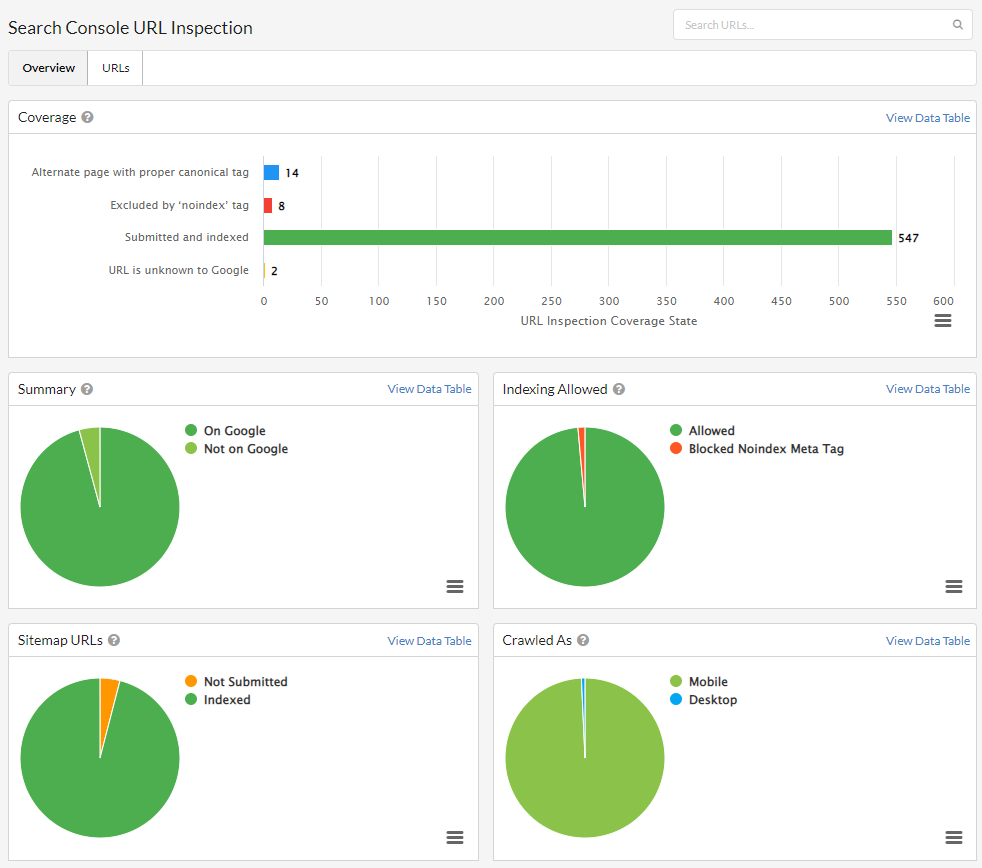Click the Summary chart hamburger menu icon
Image resolution: width=982 pixels, height=868 pixels.
click(x=455, y=586)
